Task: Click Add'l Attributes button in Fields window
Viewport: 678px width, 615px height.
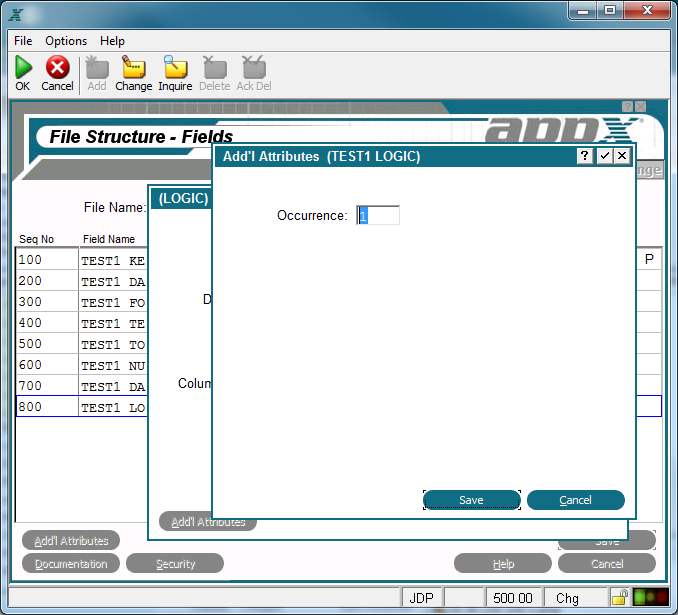Action: click(71, 541)
